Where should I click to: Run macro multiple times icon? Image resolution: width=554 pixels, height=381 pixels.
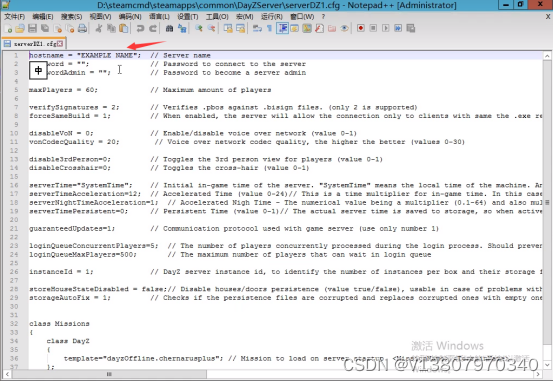coord(398,28)
